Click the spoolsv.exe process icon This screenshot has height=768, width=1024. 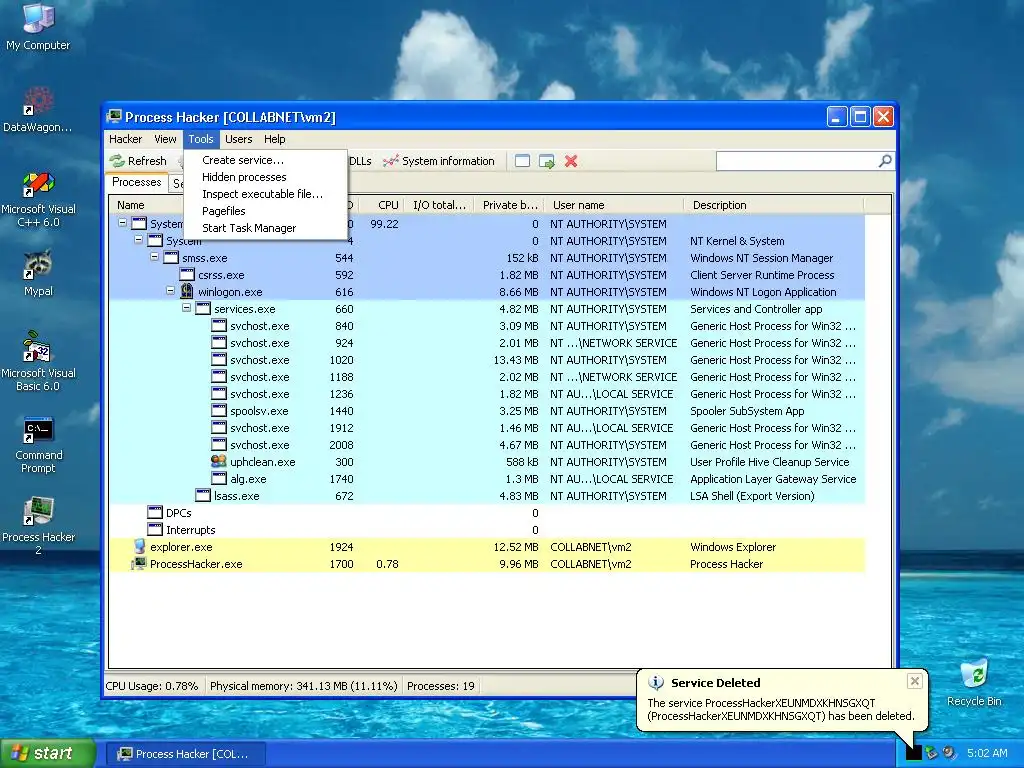point(219,410)
